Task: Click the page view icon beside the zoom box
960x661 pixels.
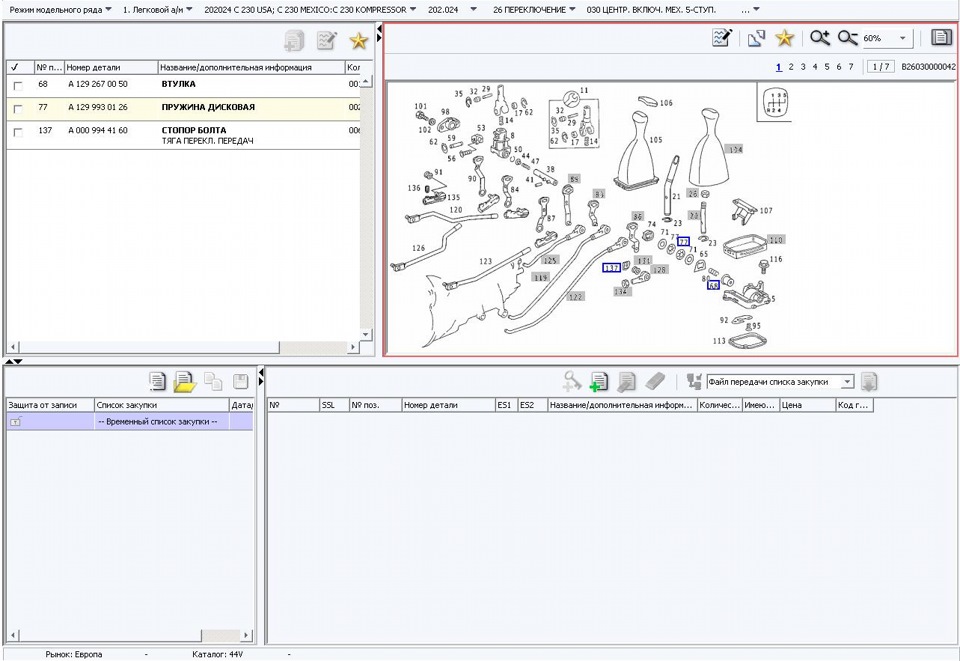Action: (941, 37)
